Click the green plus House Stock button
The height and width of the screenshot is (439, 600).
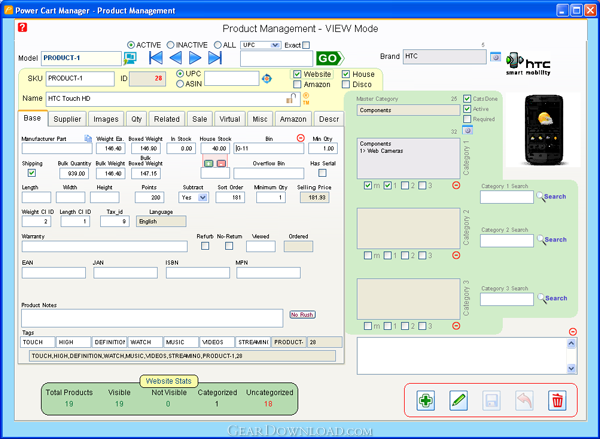click(x=208, y=163)
